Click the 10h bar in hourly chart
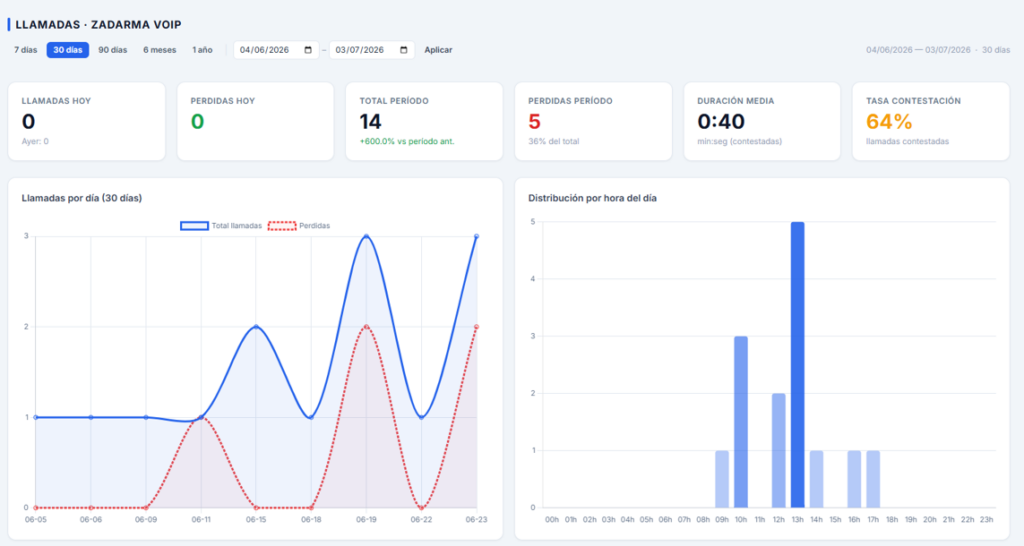This screenshot has height=546, width=1024. [741, 422]
